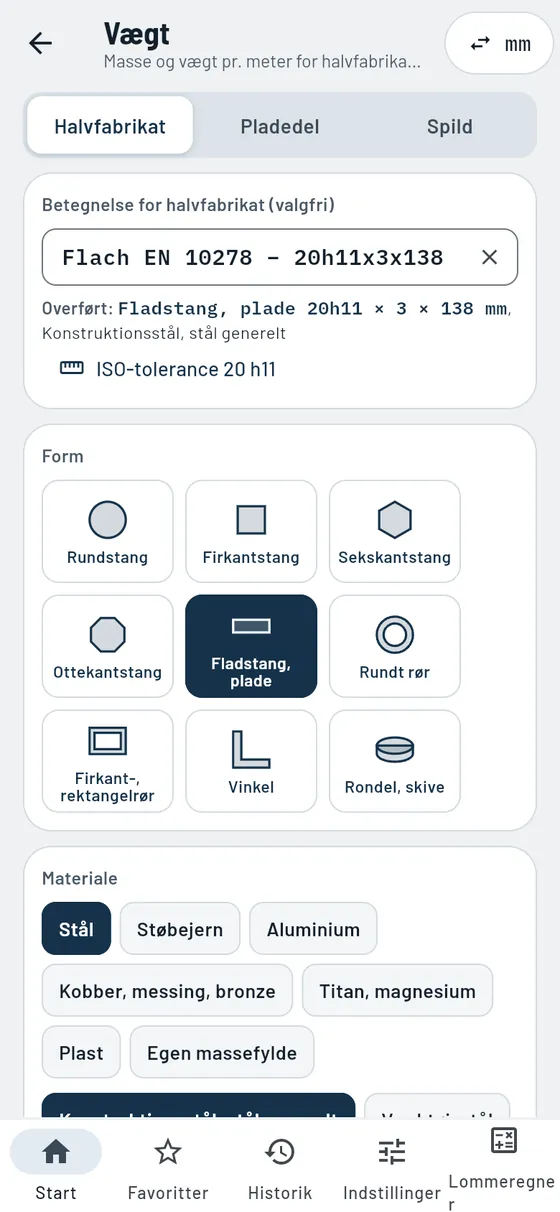The image size is (560, 1212).
Task: Select the Rundt rør shape
Action: pyautogui.click(x=395, y=646)
